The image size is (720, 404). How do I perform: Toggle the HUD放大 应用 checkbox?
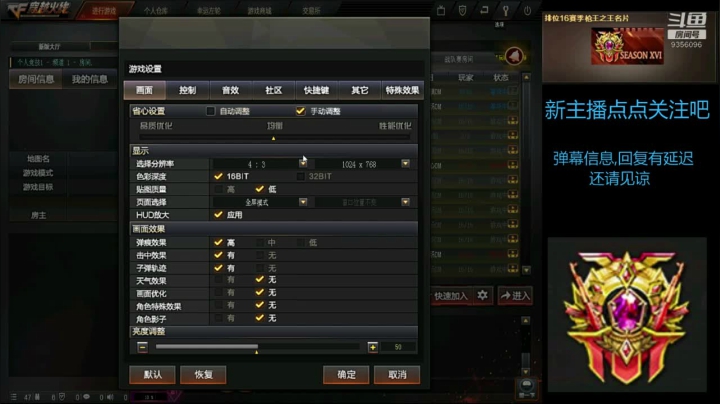click(218, 214)
